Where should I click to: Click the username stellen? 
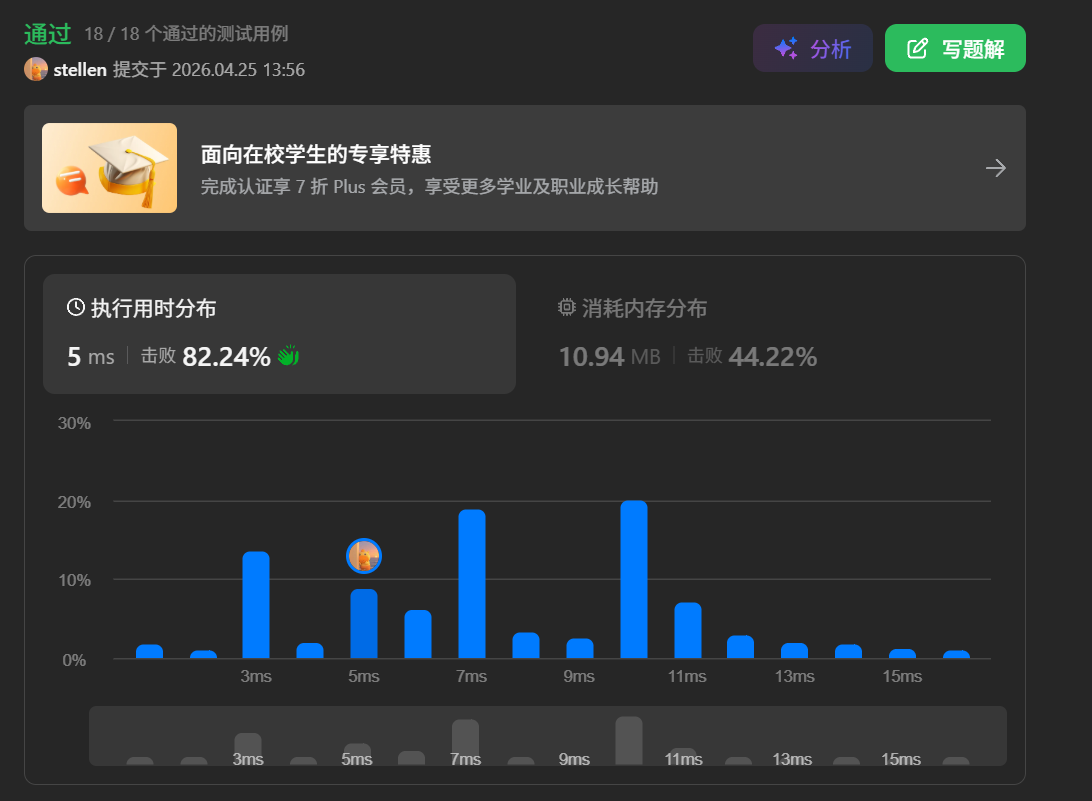80,70
